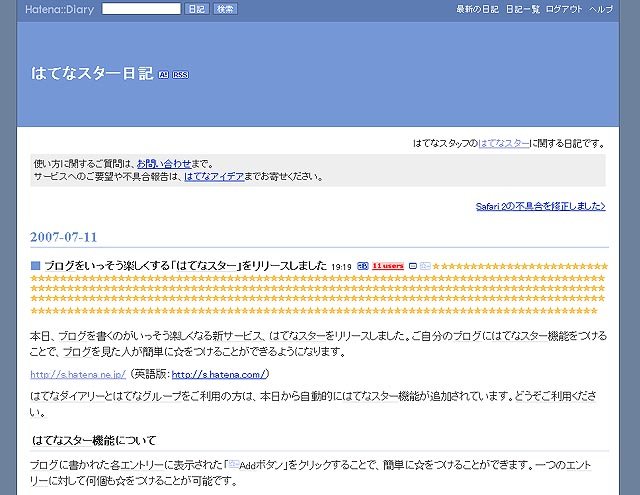Open the http://s.hatena.ne.jp/ link
The image size is (640, 495).
point(78,374)
